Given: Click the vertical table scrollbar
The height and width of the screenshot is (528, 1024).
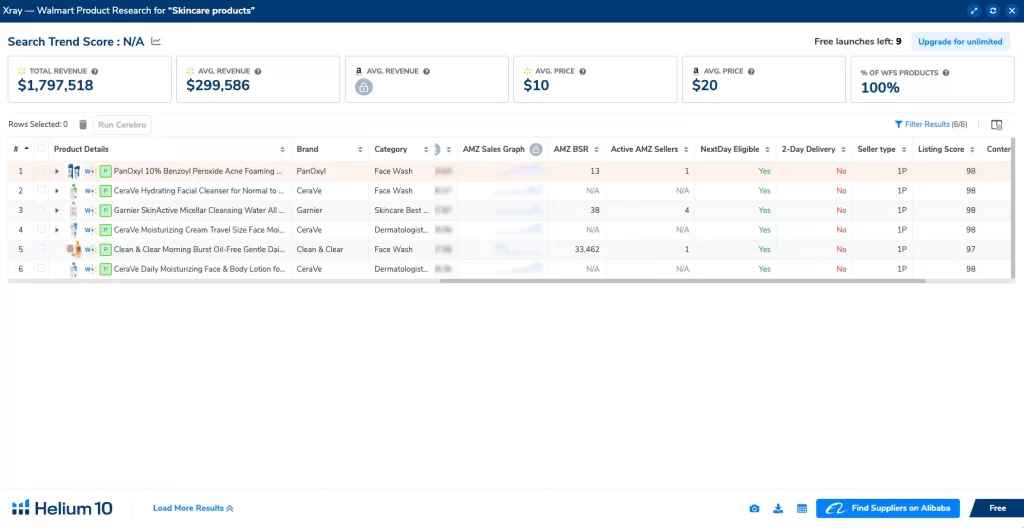Looking at the screenshot, I should pos(1013,209).
